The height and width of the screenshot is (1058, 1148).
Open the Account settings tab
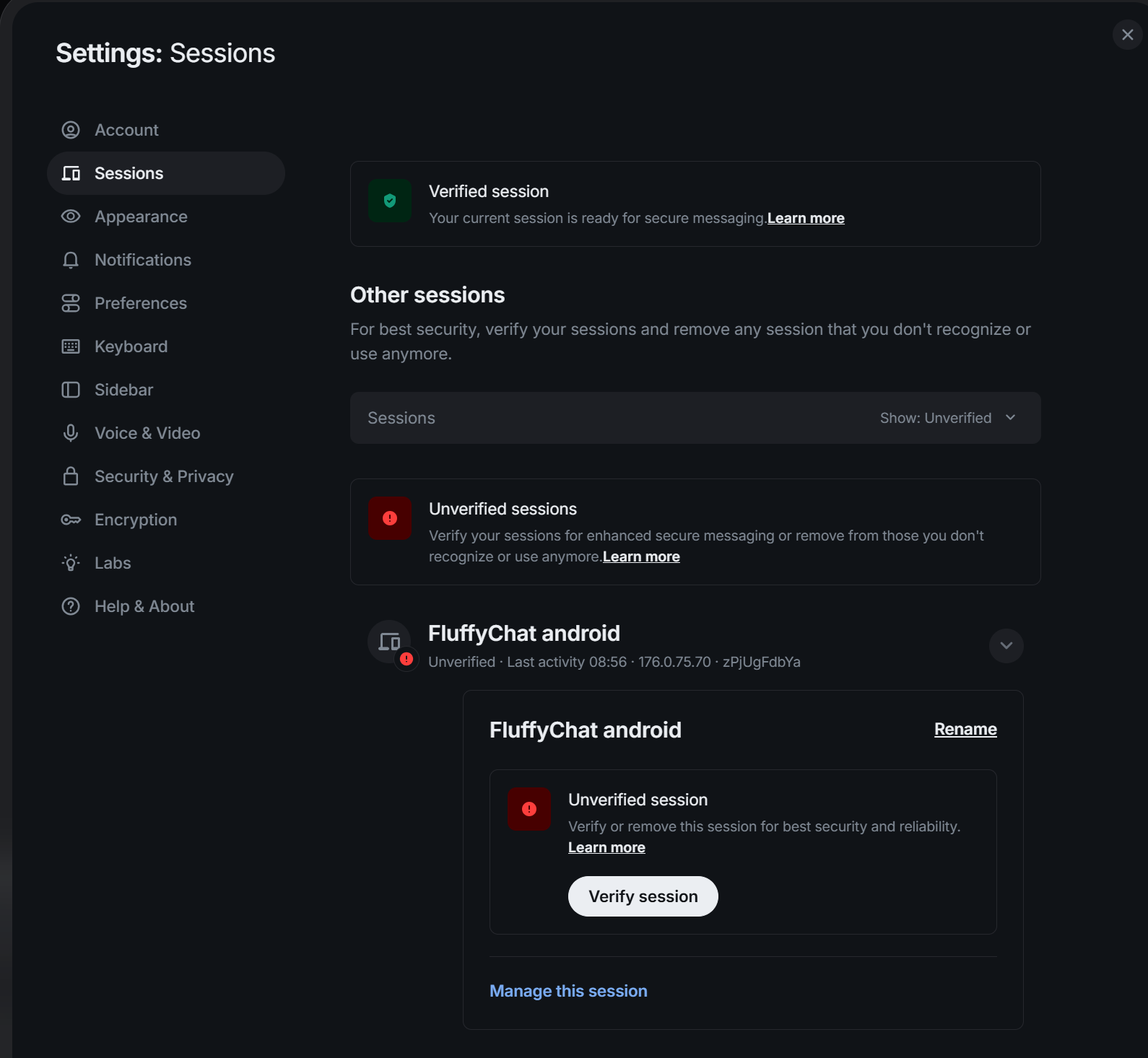[x=166, y=130]
